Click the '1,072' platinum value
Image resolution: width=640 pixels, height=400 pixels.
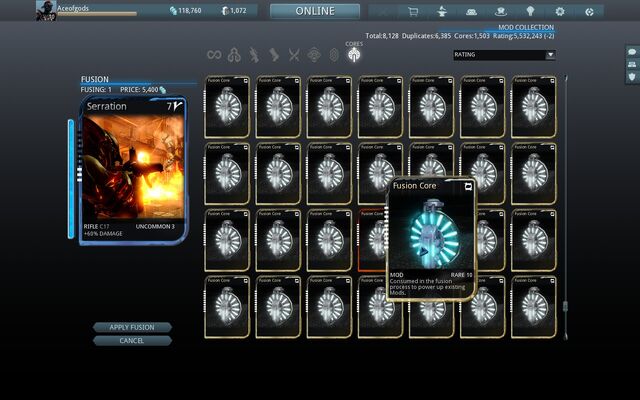tap(238, 11)
